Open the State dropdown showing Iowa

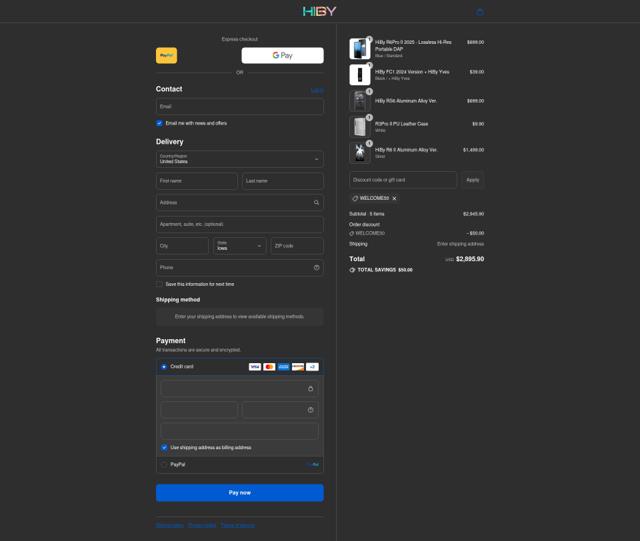pyautogui.click(x=240, y=246)
